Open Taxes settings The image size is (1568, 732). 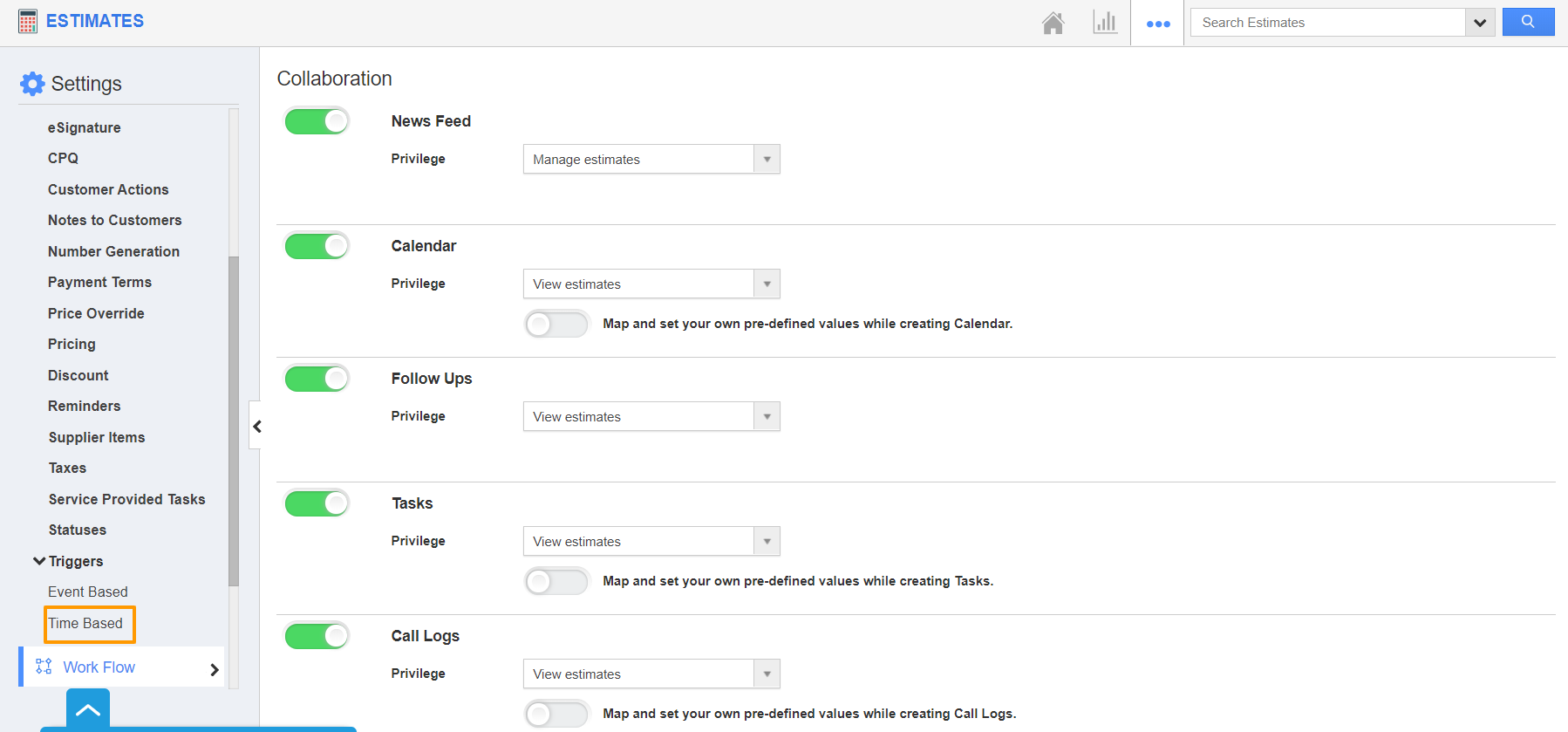pyautogui.click(x=67, y=468)
